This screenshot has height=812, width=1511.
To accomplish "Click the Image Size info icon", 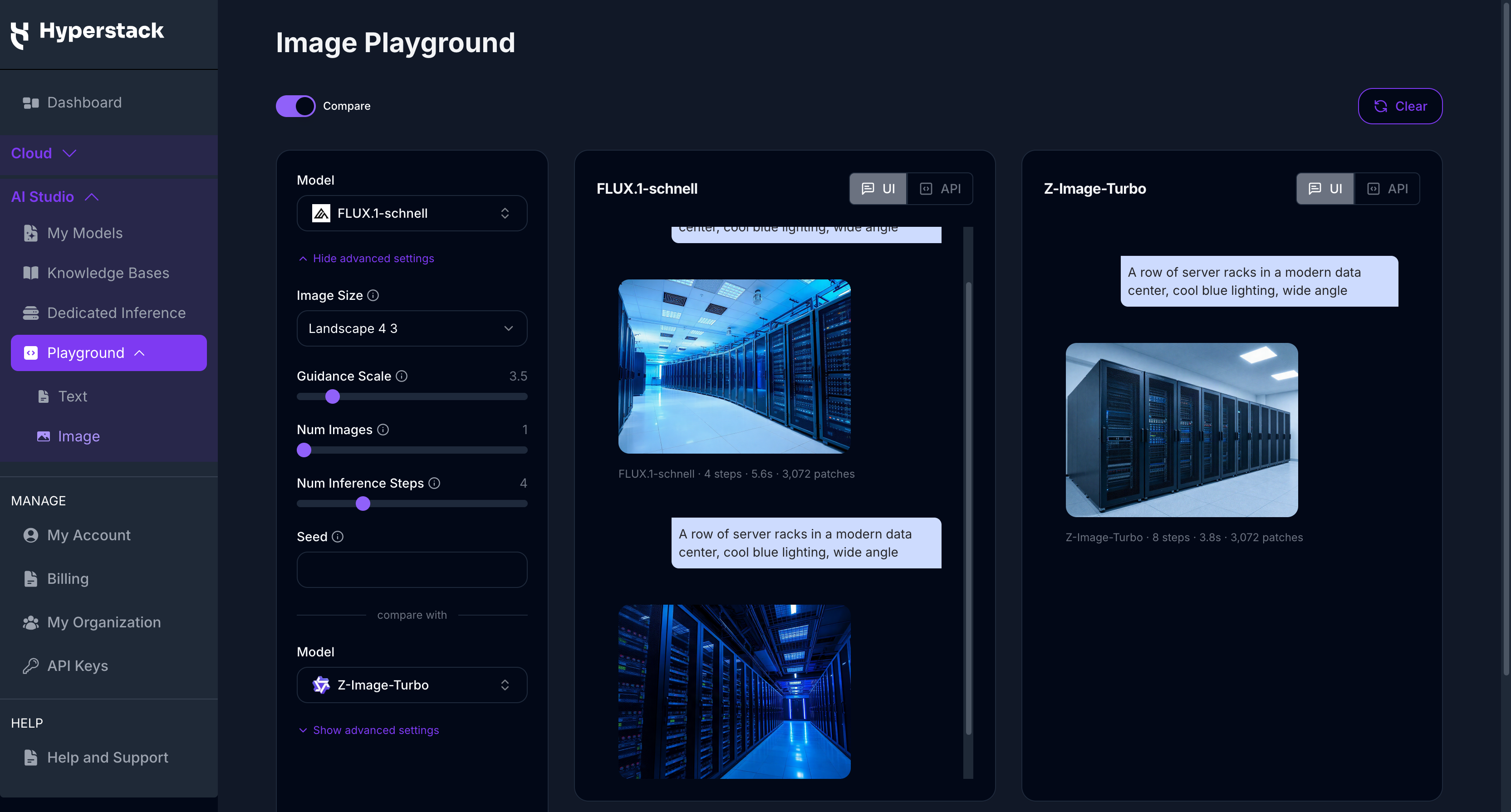I will tap(373, 295).
